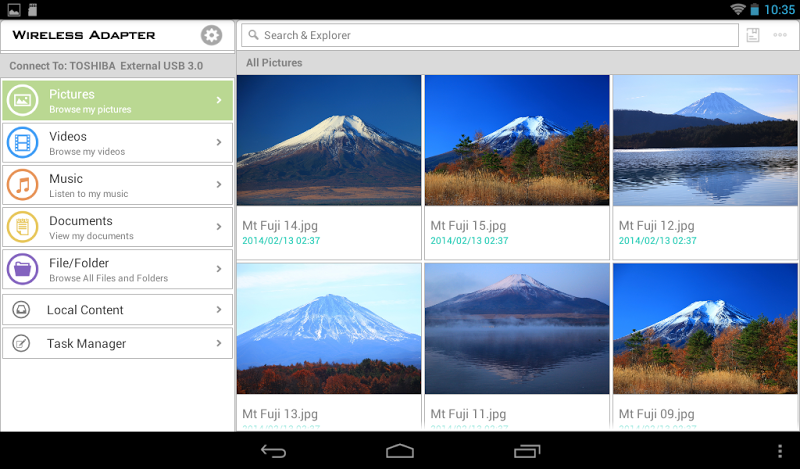Click the Task Manager pencil icon
The image size is (800, 469).
pos(21,343)
